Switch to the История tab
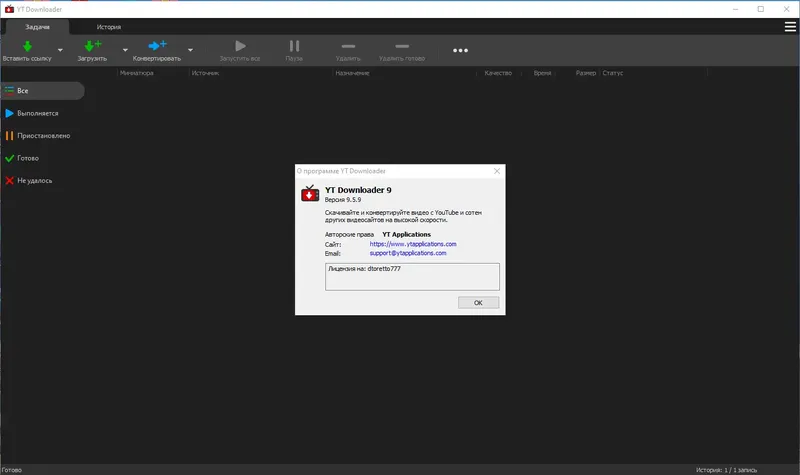Image resolution: width=800 pixels, height=475 pixels. 109,27
